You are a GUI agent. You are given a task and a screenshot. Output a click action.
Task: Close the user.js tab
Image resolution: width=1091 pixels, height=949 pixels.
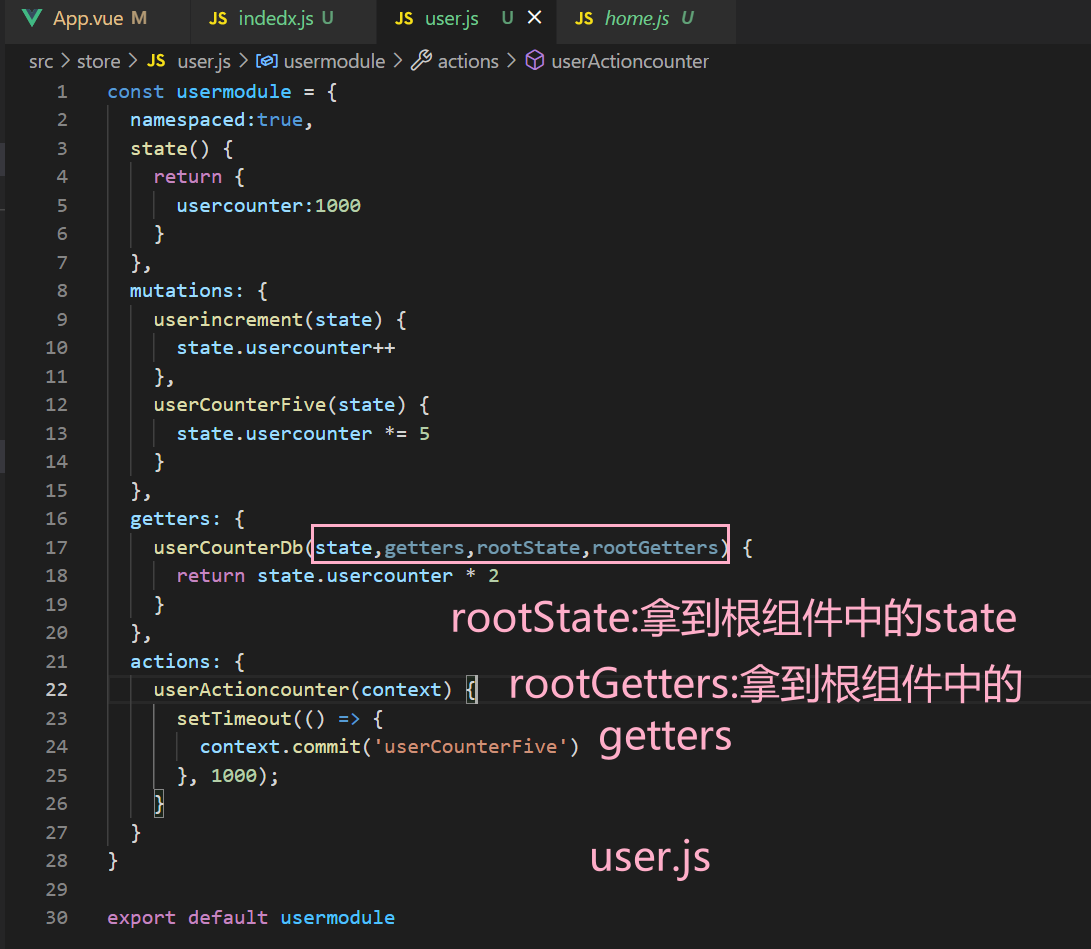[534, 18]
